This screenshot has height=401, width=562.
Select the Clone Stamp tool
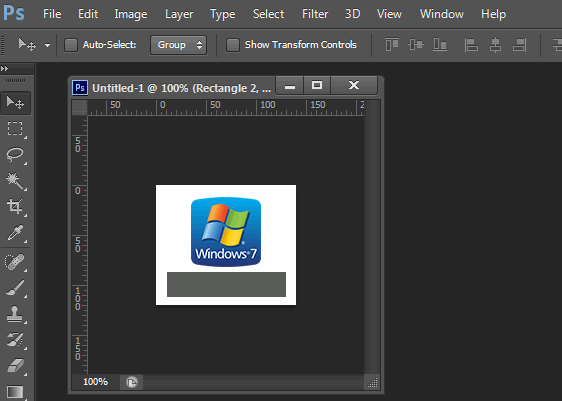point(15,314)
